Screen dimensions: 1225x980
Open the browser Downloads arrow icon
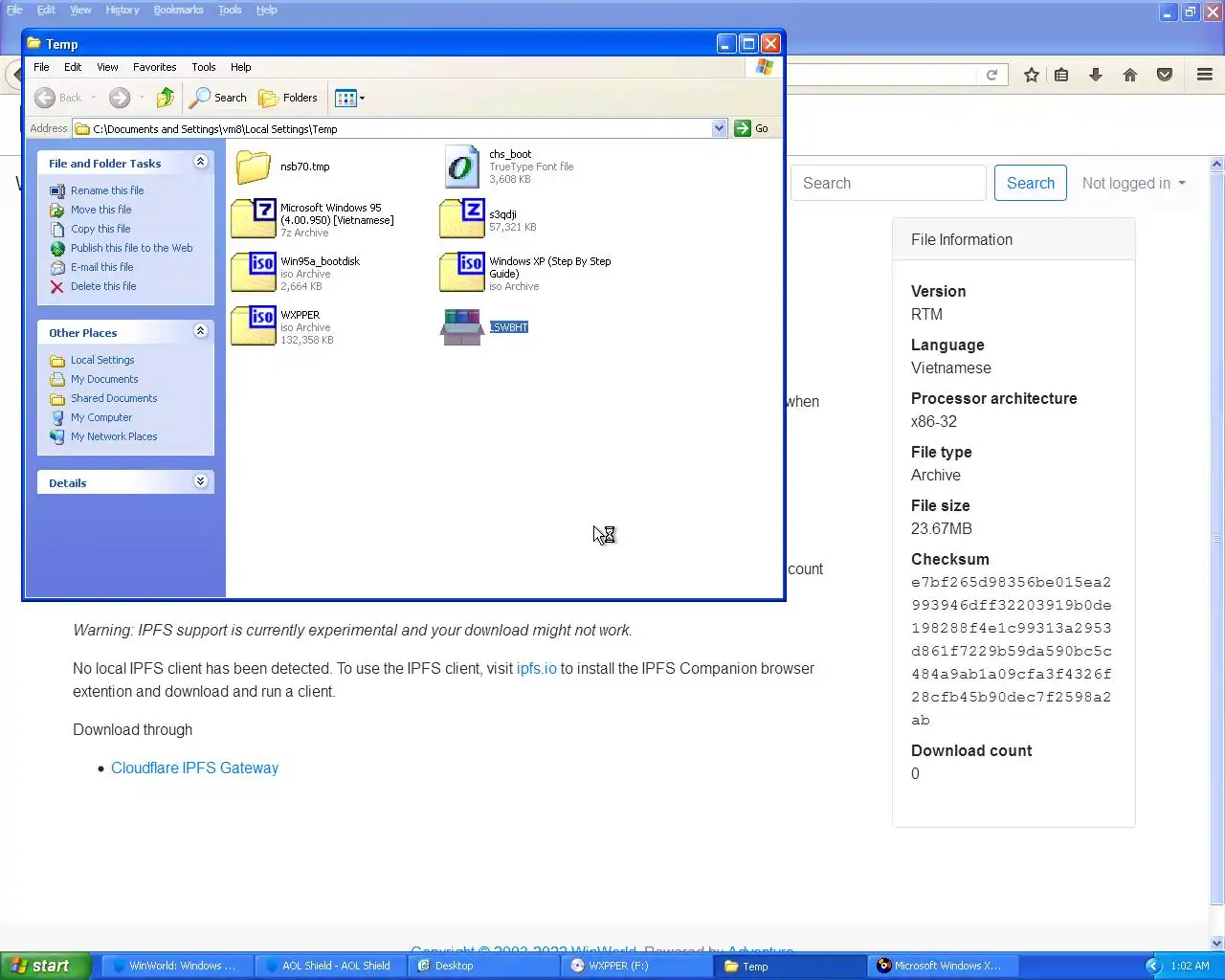[1096, 75]
